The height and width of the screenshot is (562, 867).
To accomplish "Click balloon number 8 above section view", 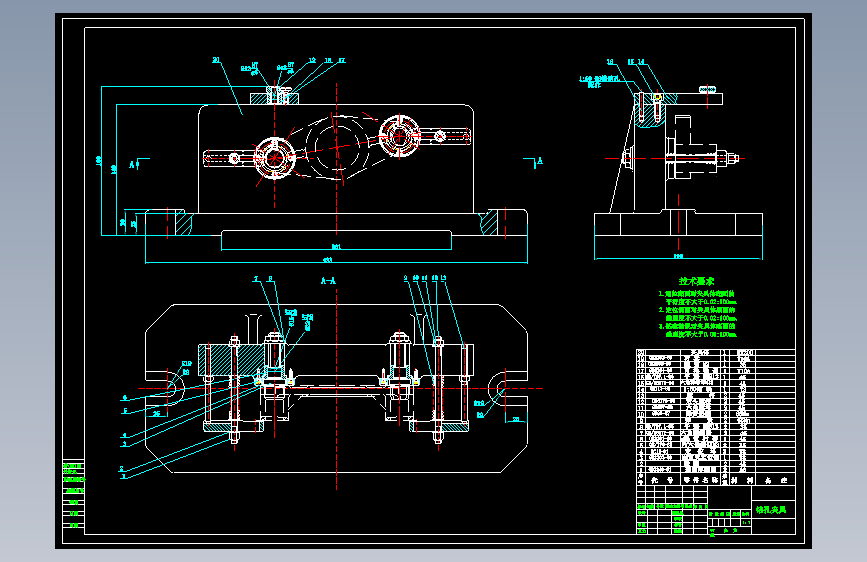I will 270,279.
